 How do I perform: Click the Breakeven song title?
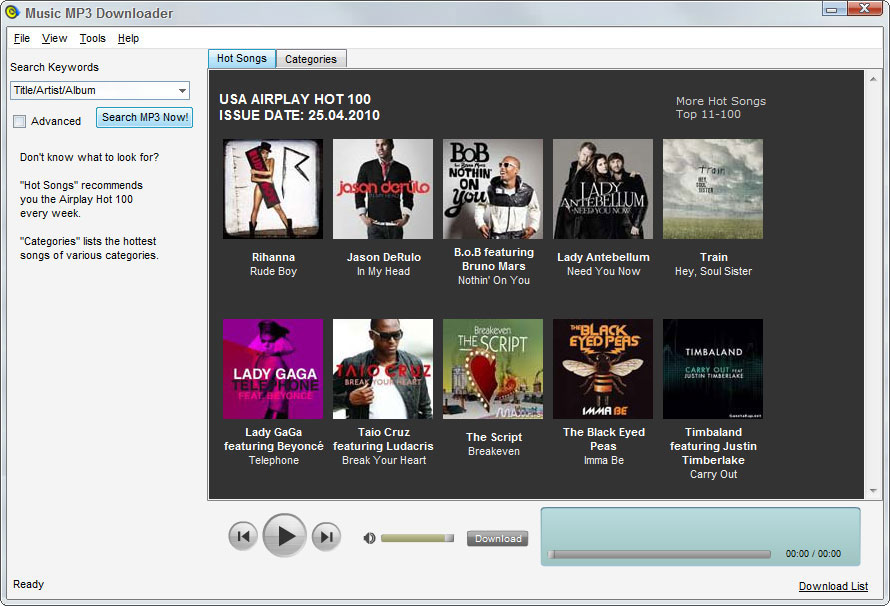point(494,451)
